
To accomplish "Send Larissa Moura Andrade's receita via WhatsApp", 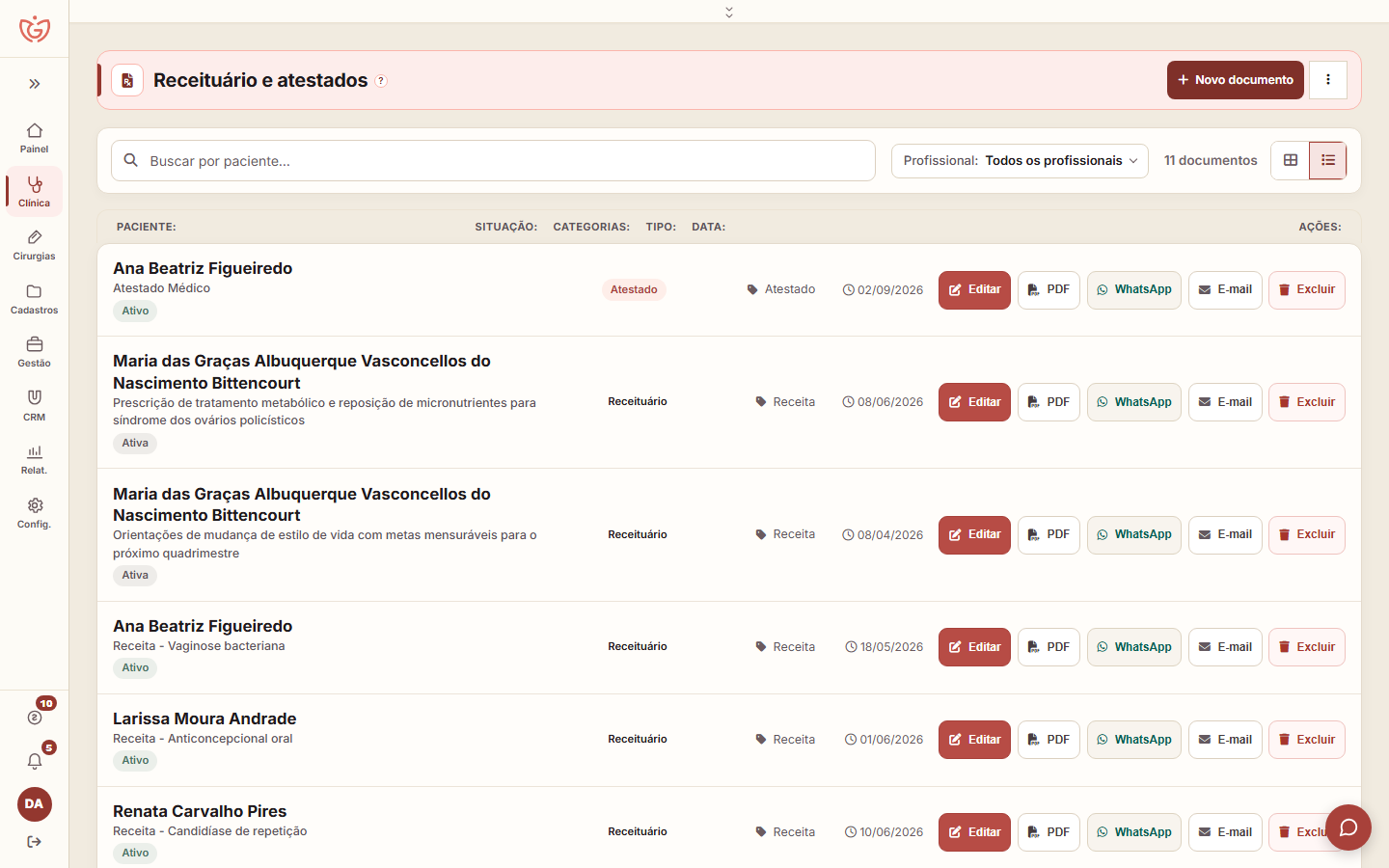I will click(1134, 740).
